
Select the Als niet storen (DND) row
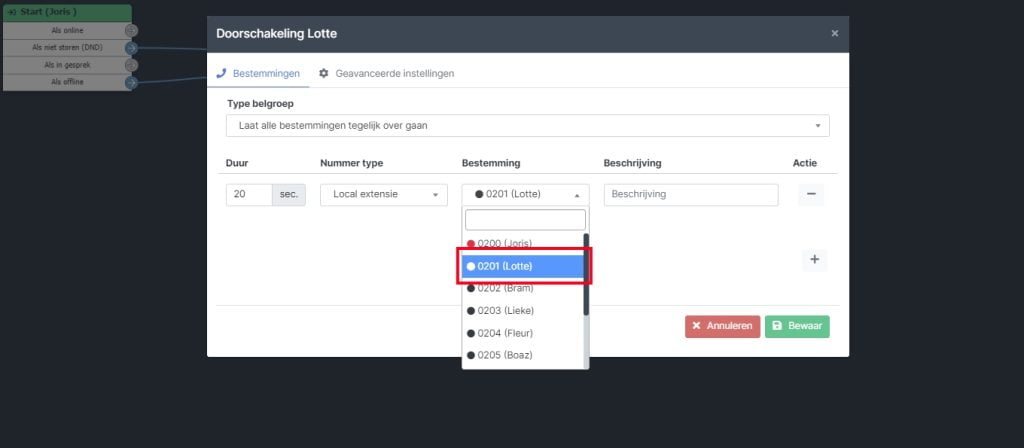67,48
